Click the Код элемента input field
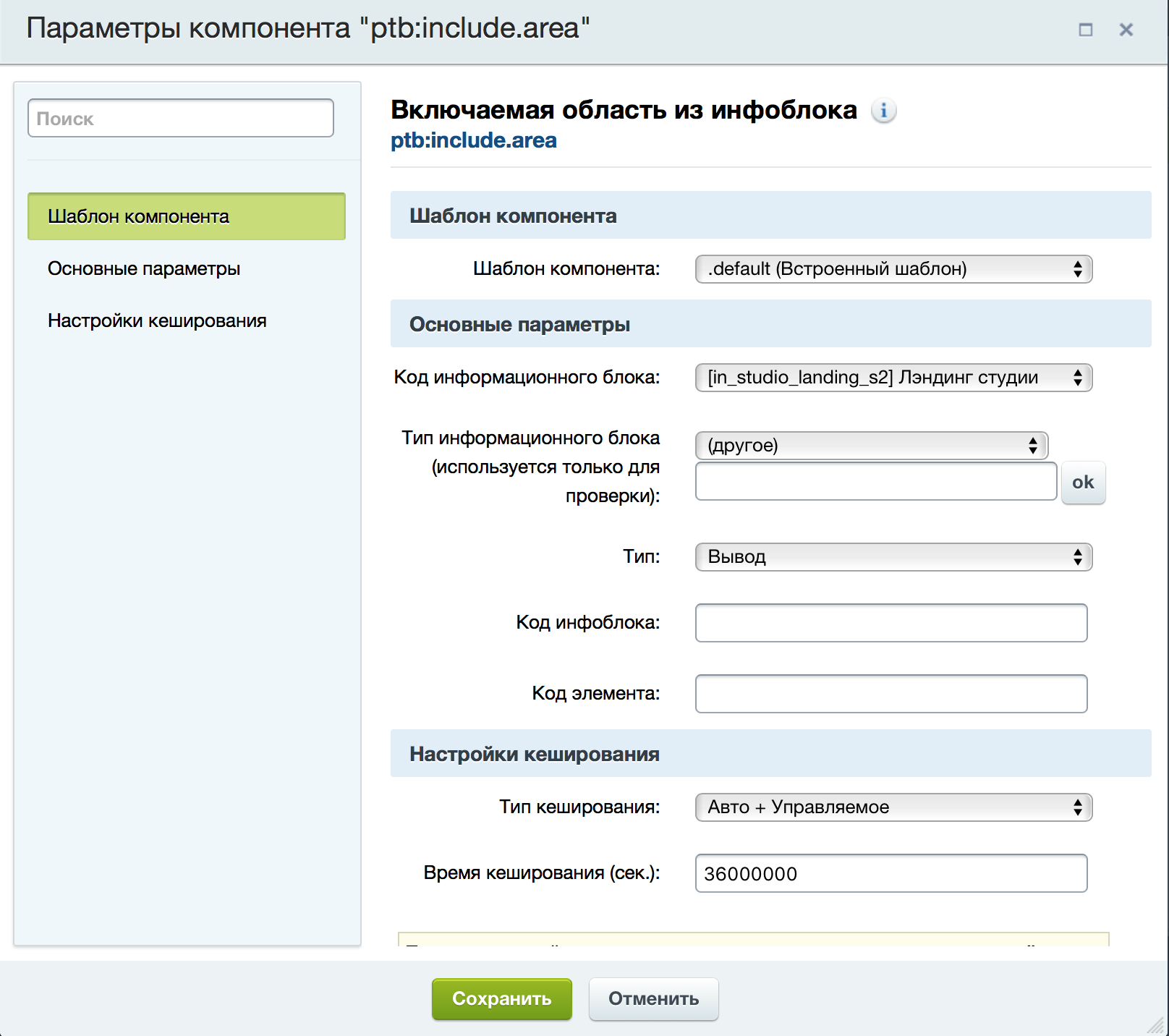Image resolution: width=1169 pixels, height=1036 pixels. tap(891, 694)
